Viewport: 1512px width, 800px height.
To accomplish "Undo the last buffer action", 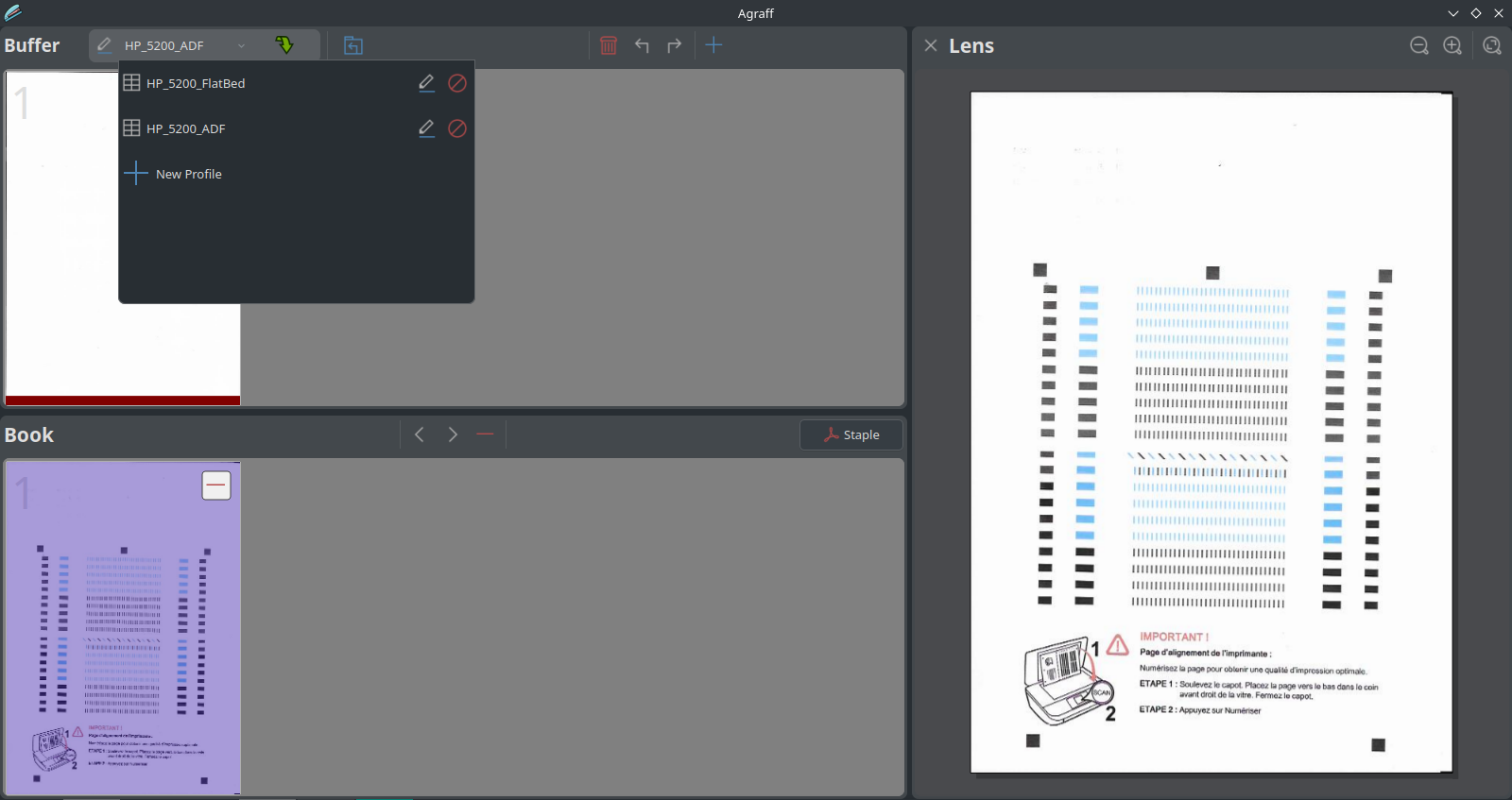I will [x=642, y=45].
